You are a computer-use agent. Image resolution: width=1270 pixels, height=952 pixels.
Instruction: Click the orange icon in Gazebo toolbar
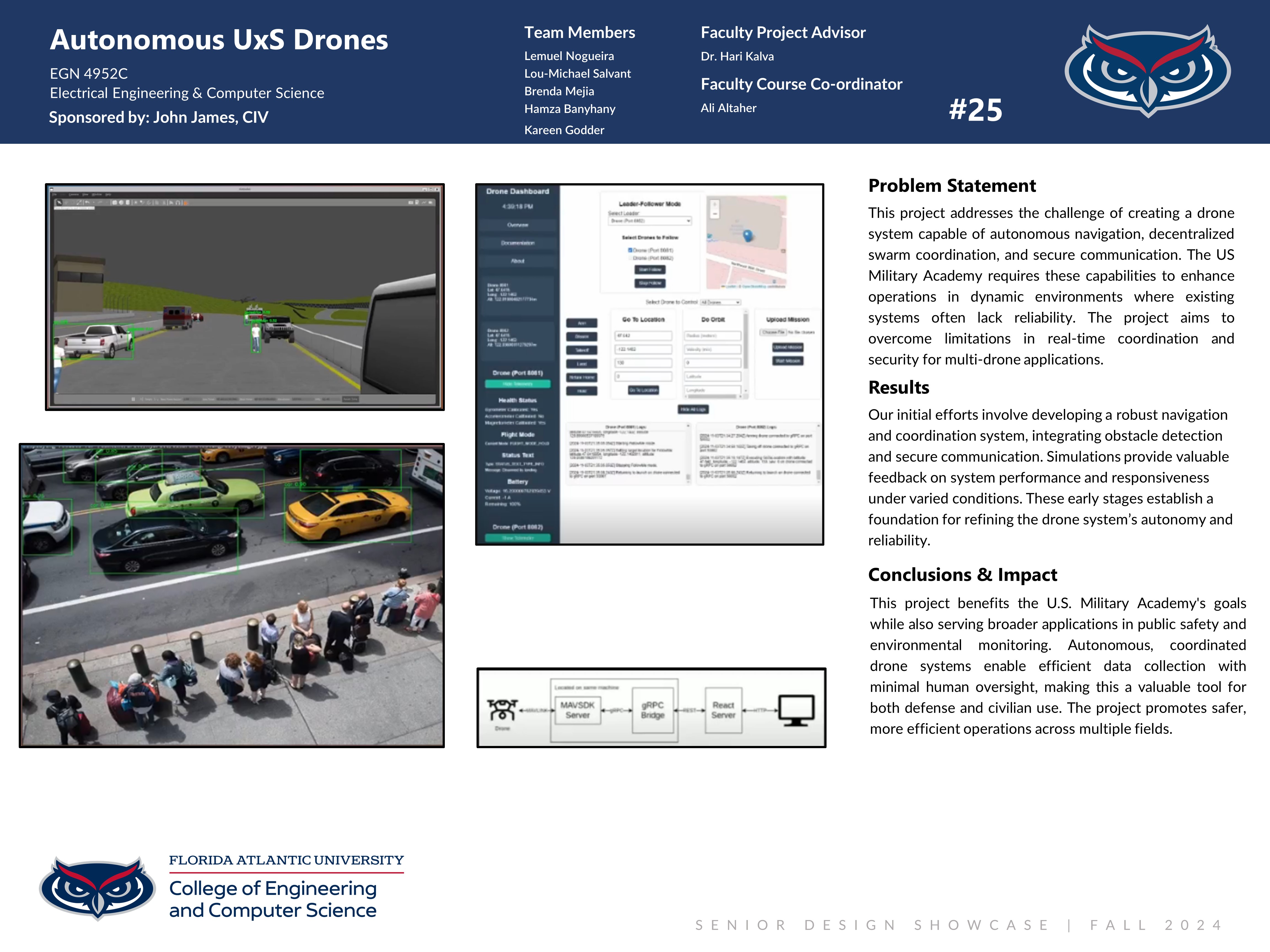click(185, 203)
